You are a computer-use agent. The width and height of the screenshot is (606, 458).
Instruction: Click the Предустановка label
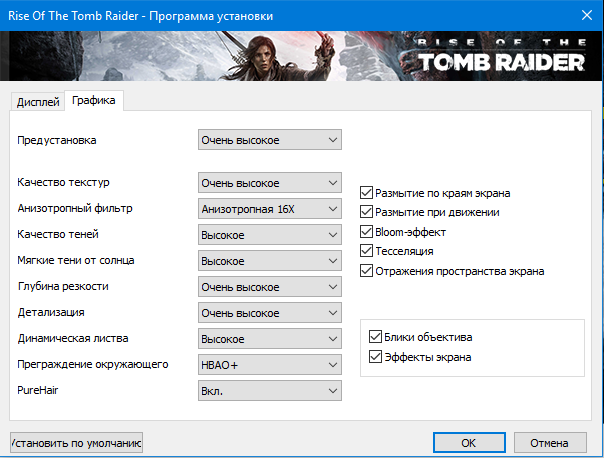(x=57, y=140)
